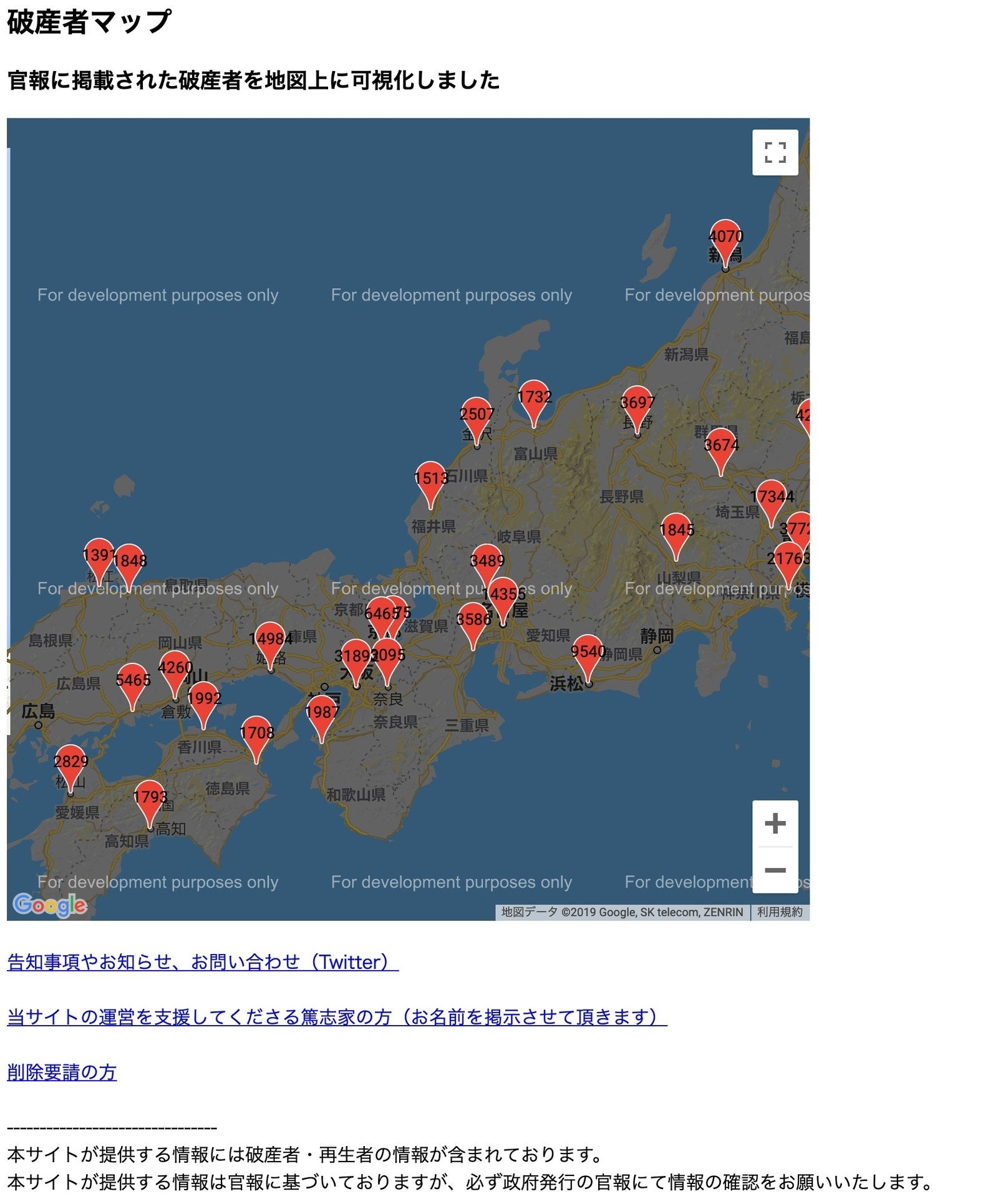Image resolution: width=998 pixels, height=1204 pixels.
Task: Select map marker labeled 1732
Action: [533, 403]
